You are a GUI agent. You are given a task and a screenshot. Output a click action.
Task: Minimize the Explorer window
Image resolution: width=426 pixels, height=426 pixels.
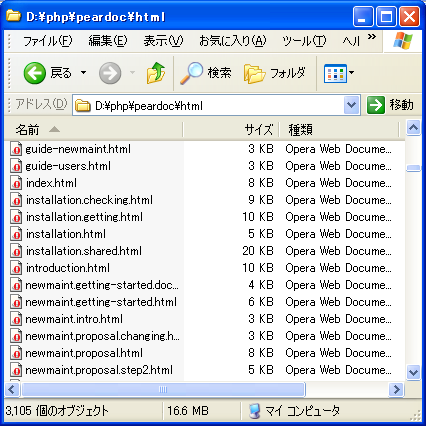pos(363,16)
